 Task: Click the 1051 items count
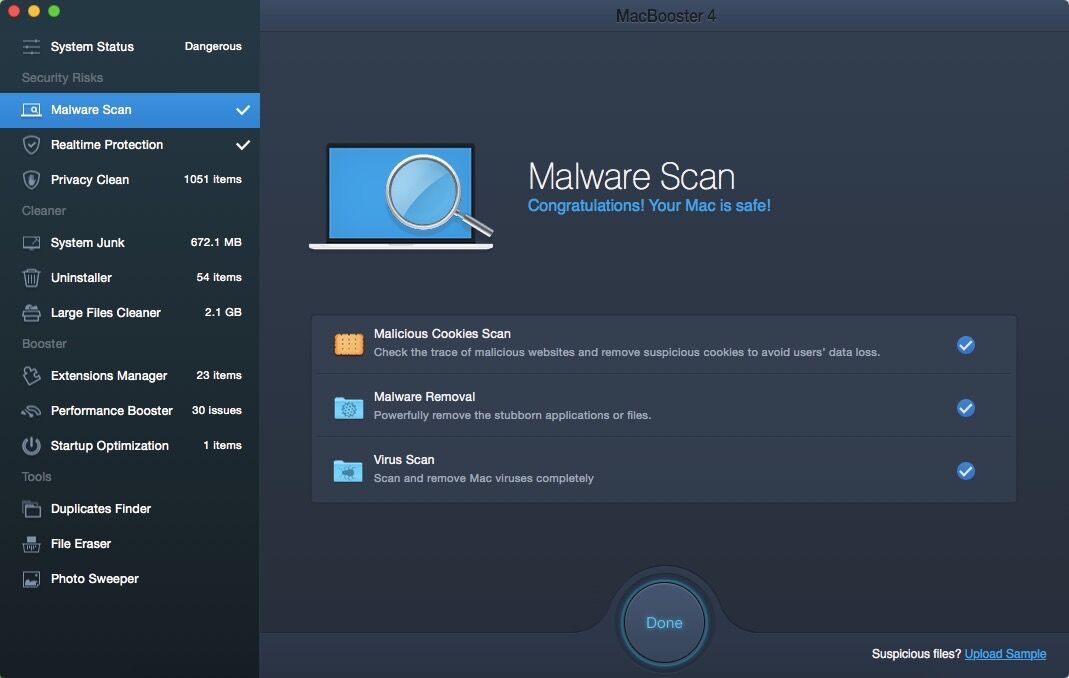tap(213, 179)
